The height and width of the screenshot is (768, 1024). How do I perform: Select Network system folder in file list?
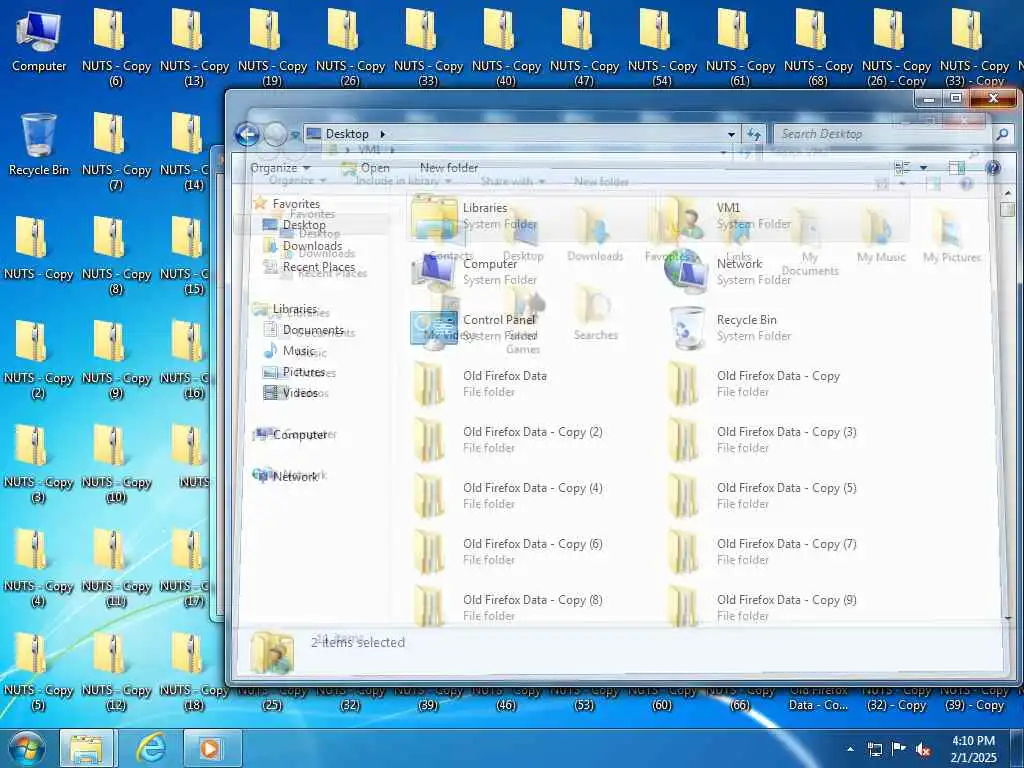[x=784, y=272]
